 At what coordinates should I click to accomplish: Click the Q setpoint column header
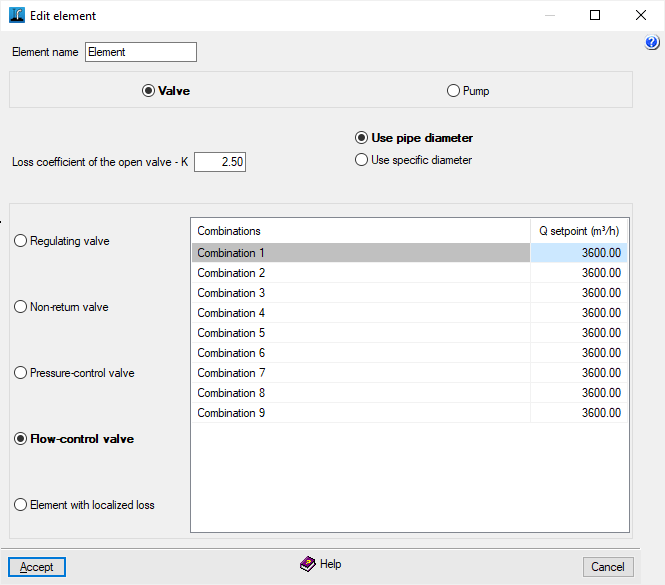point(579,231)
